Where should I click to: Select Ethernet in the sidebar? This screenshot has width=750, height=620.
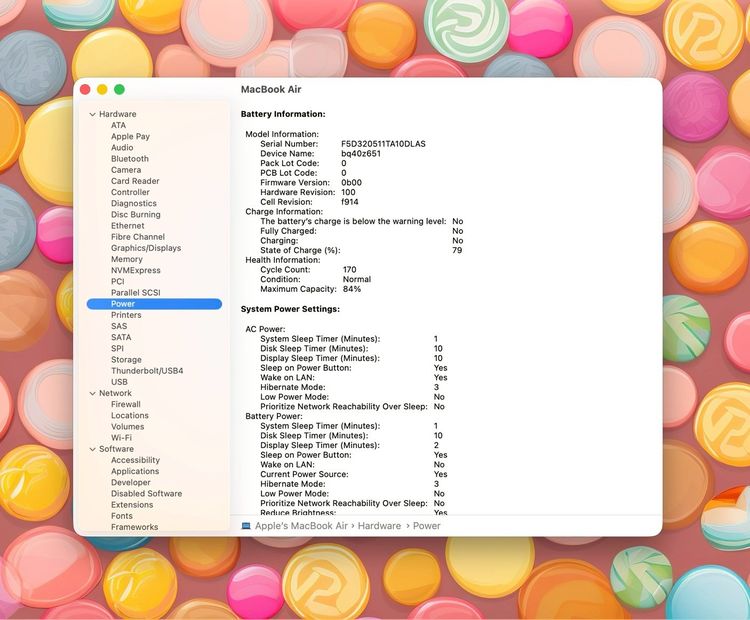[128, 226]
